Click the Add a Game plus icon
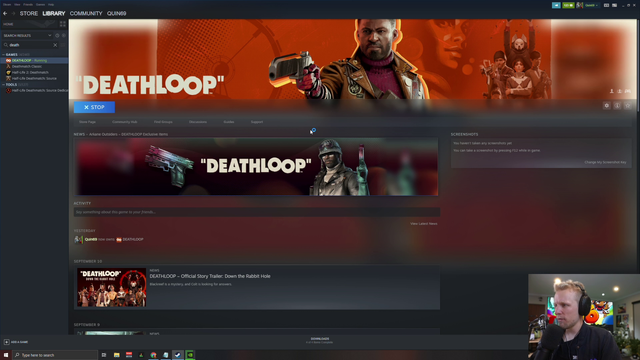Image resolution: width=640 pixels, height=360 pixels. click(6, 342)
